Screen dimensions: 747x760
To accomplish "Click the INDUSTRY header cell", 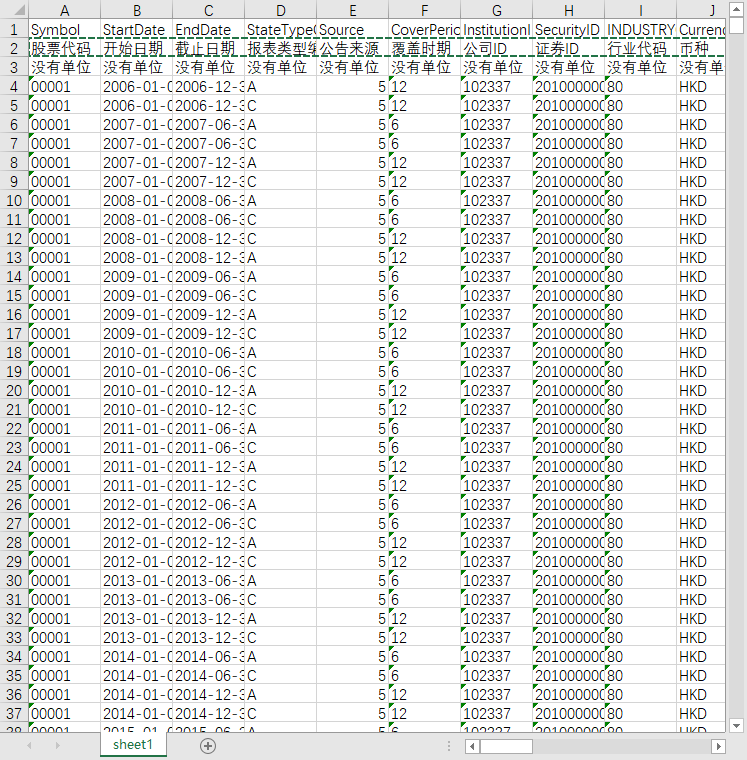I will 640,30.
